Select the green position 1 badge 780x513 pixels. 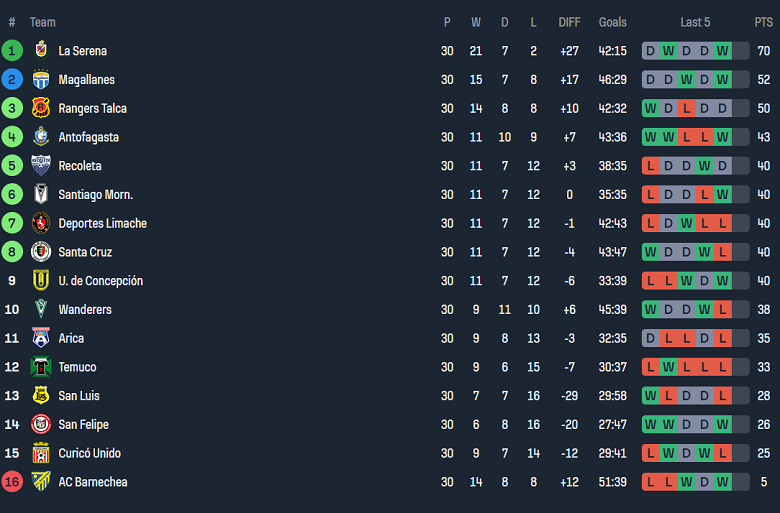[12, 51]
